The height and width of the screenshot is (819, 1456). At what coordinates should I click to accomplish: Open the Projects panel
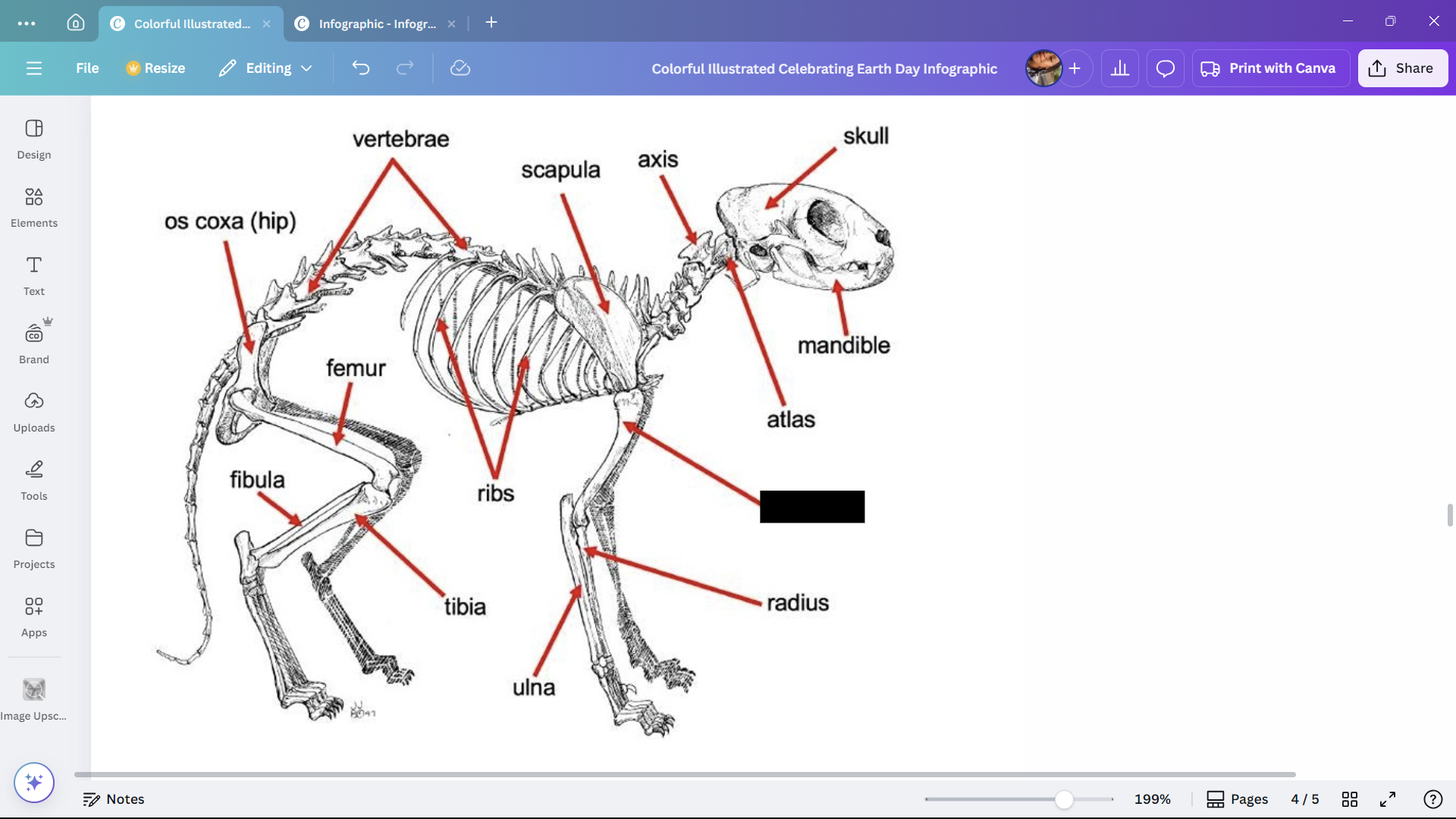(x=34, y=549)
